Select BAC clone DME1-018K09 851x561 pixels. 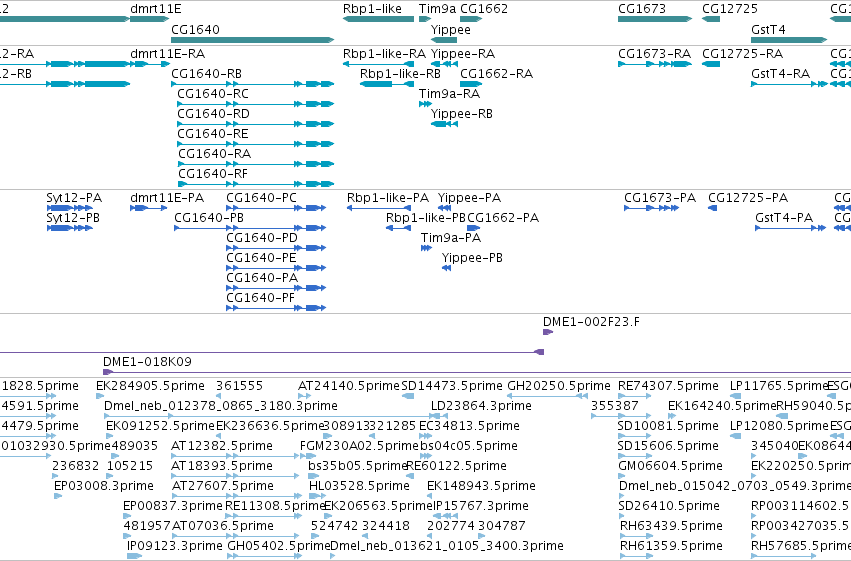click(477, 372)
